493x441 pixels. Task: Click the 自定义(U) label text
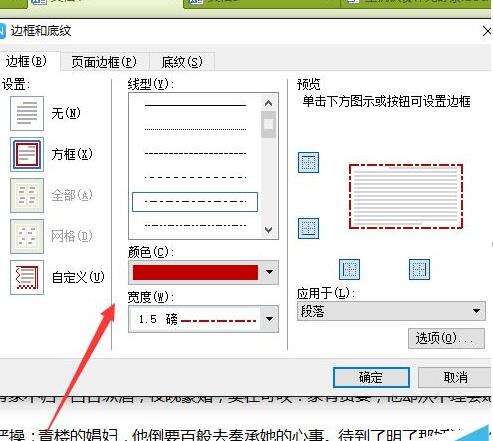pos(78,277)
